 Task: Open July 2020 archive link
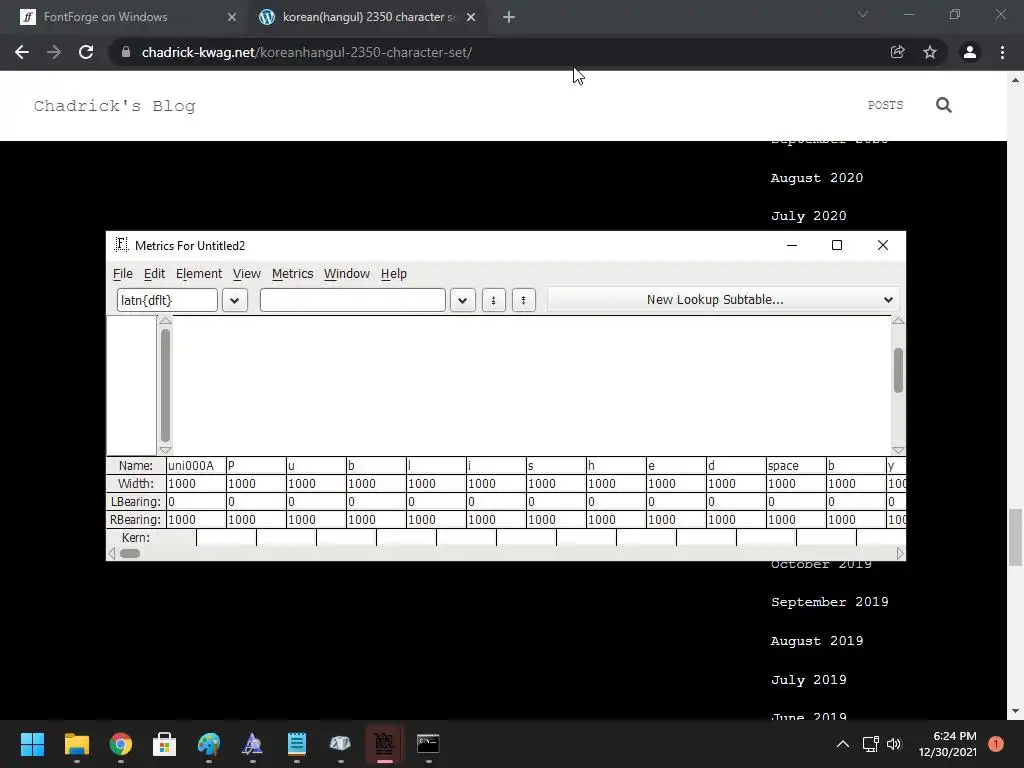pos(808,216)
